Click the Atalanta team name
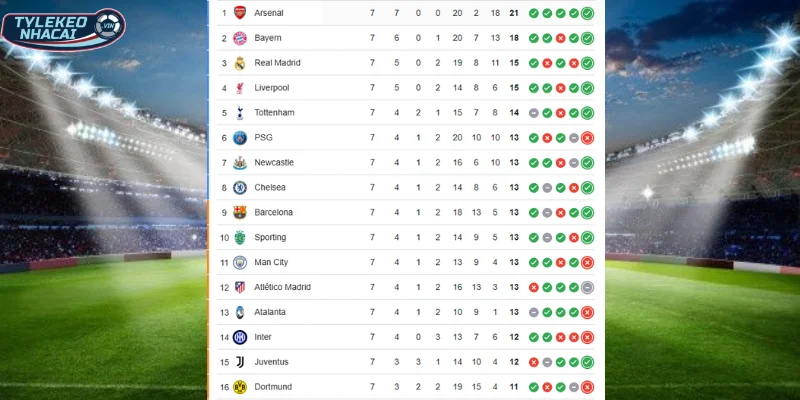Screen dimensions: 800x400 click(271, 312)
